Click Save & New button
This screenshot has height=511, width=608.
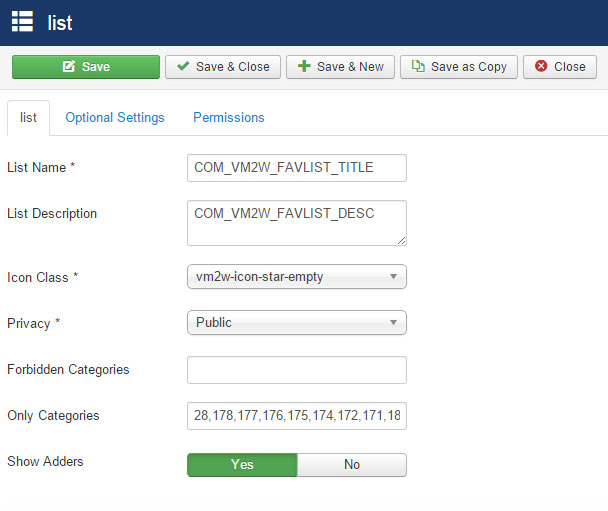pyautogui.click(x=340, y=67)
